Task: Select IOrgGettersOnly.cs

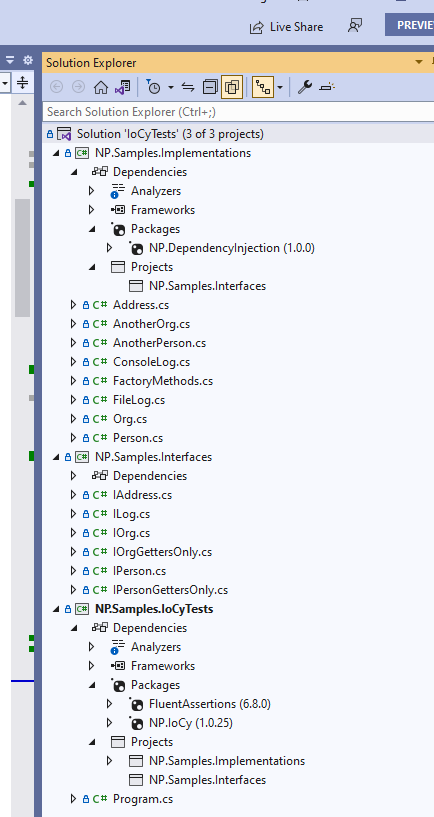Action: click(163, 552)
